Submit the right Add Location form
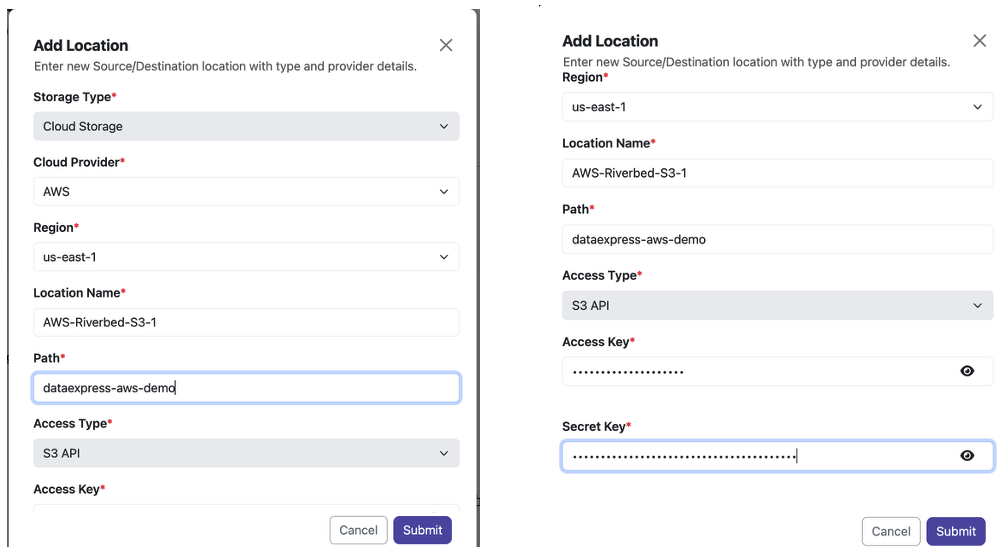Screen dimensions: 1005x547 click(x=956, y=532)
